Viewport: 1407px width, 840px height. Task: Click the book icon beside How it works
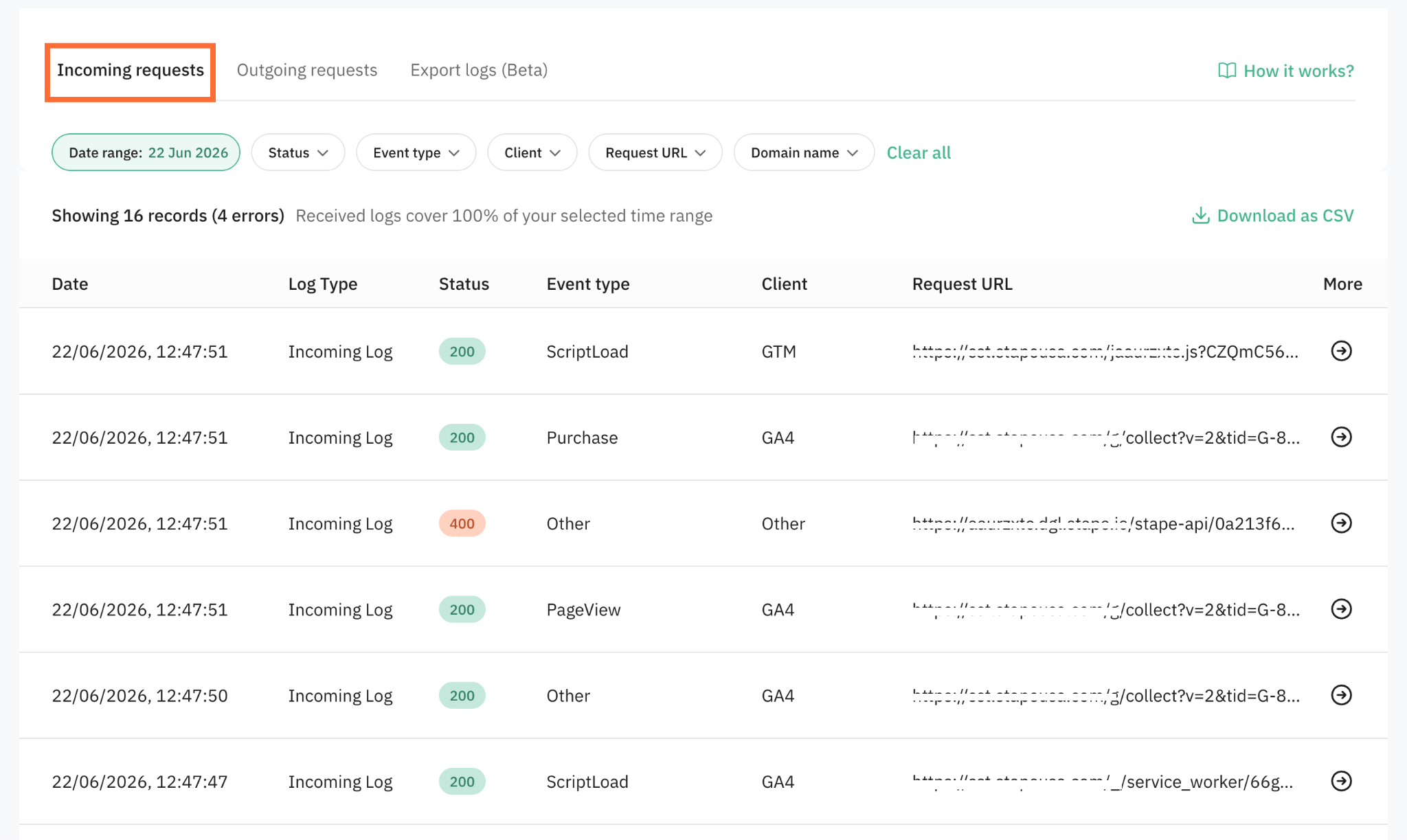click(1227, 71)
